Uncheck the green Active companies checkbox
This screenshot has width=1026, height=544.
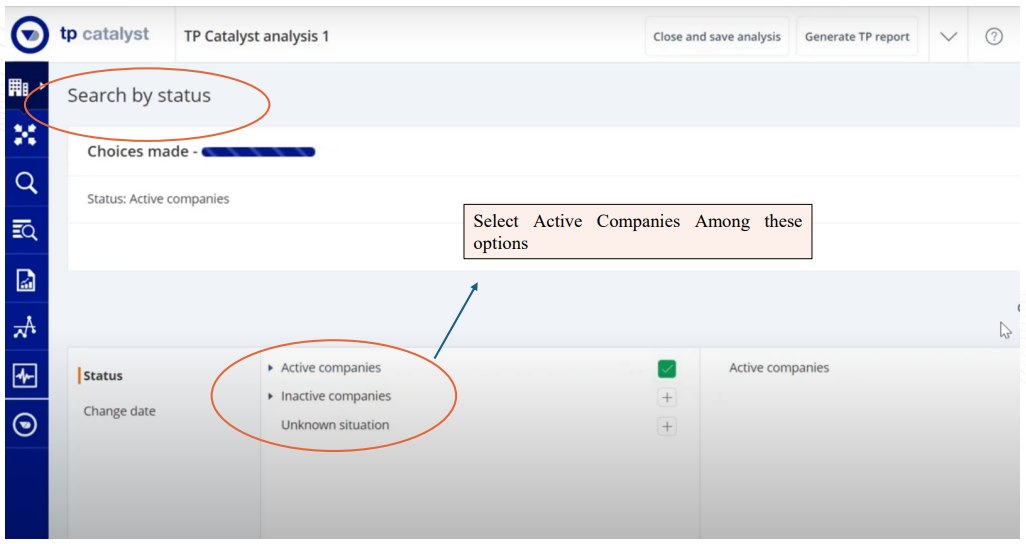click(667, 369)
